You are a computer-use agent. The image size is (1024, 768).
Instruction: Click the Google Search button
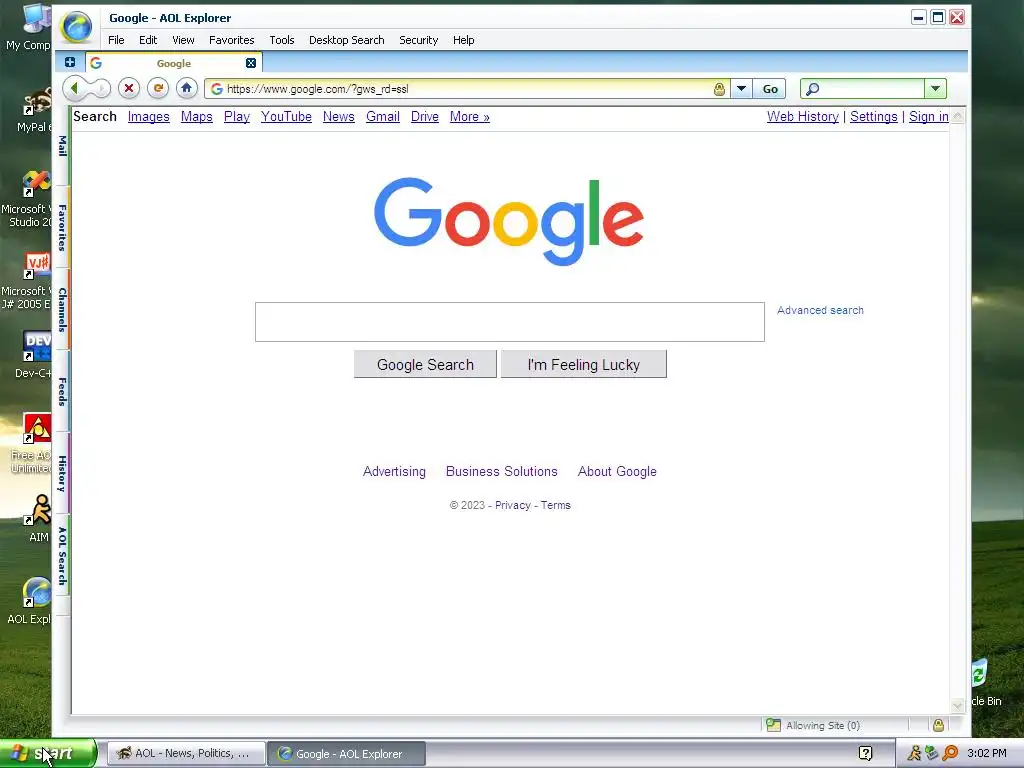click(x=425, y=364)
